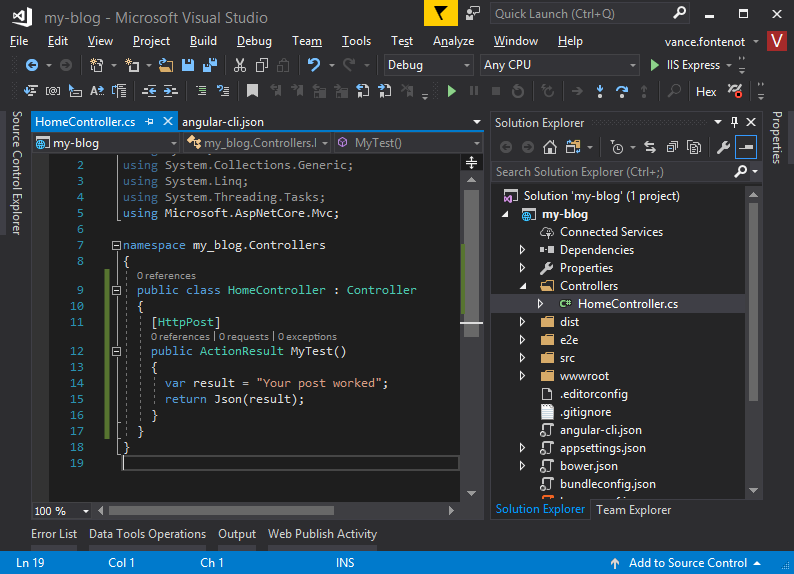The height and width of the screenshot is (574, 794).
Task: Undo the last action
Action: [314, 65]
